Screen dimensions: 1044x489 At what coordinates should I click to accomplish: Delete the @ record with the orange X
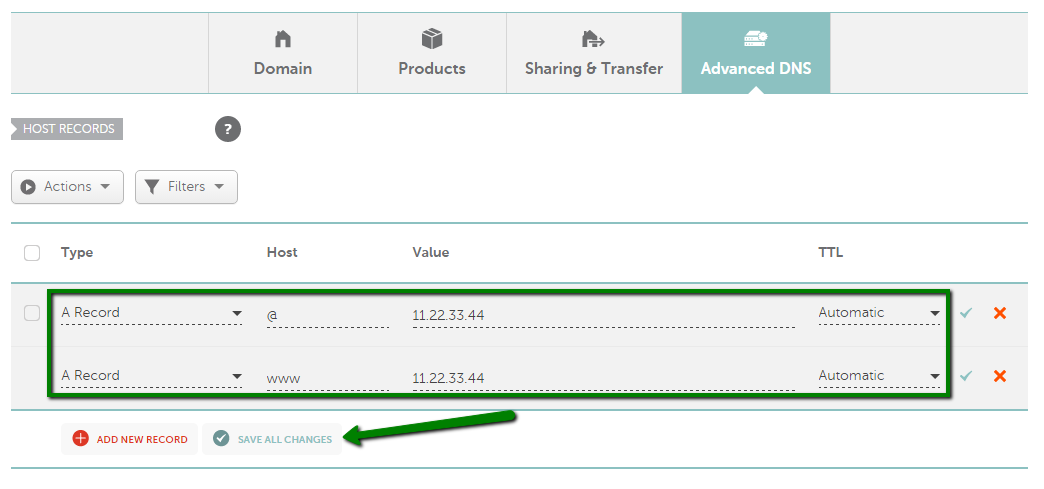tap(999, 313)
